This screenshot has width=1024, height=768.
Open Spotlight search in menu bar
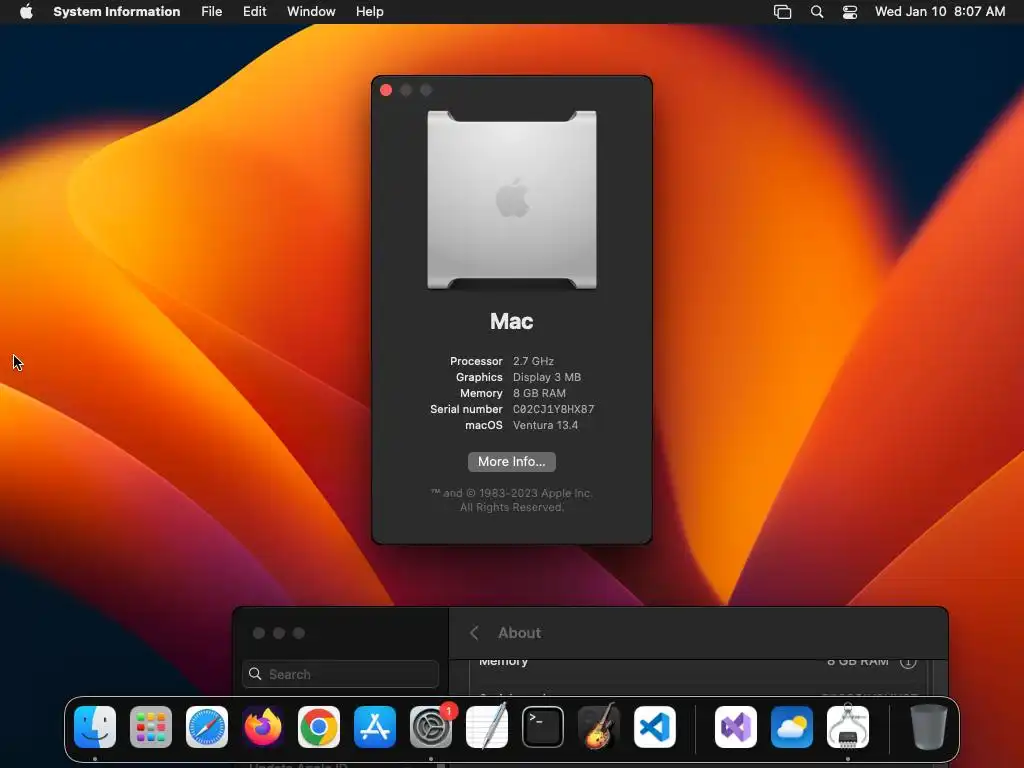tap(817, 12)
